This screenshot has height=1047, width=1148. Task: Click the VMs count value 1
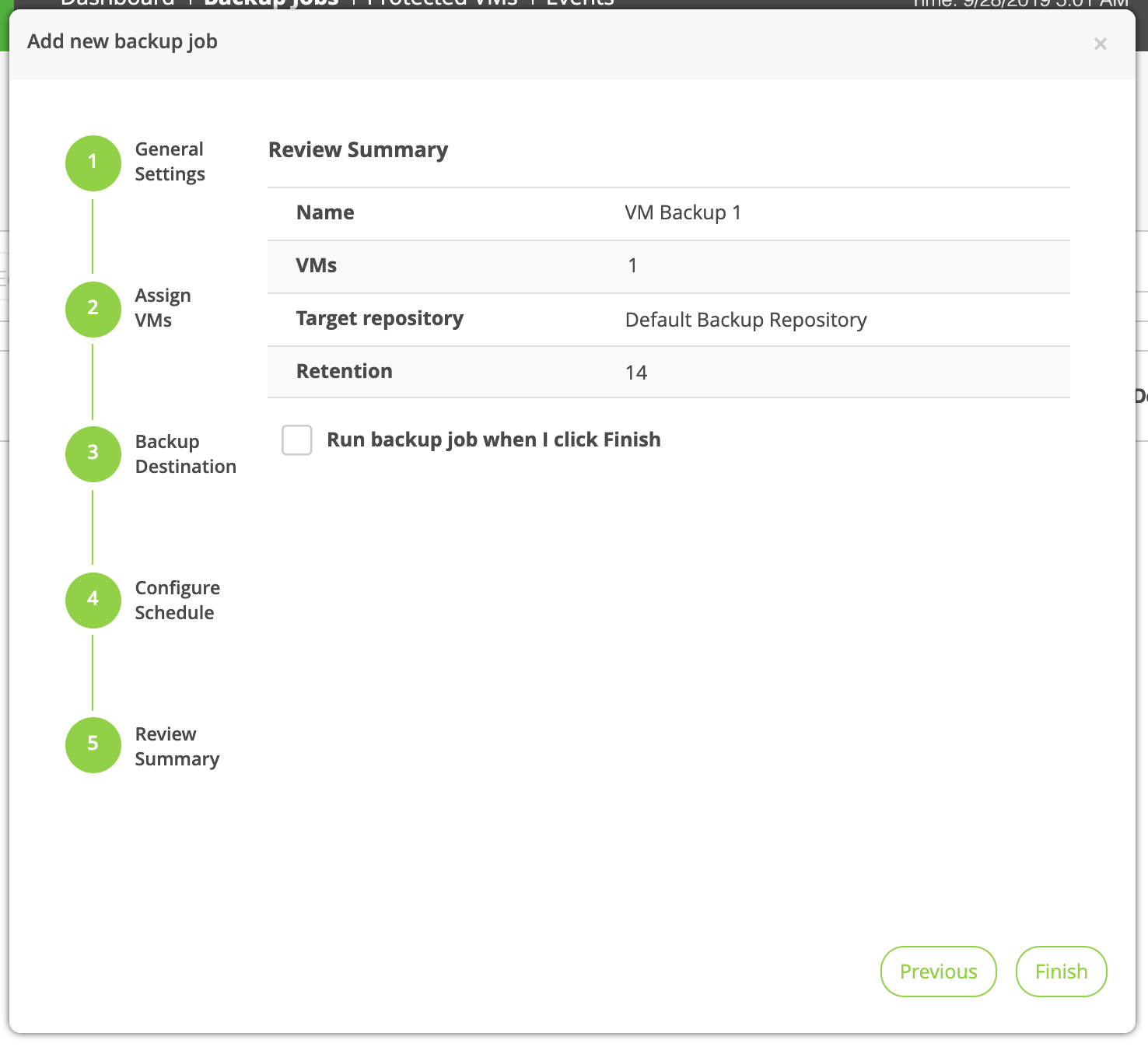(x=633, y=266)
